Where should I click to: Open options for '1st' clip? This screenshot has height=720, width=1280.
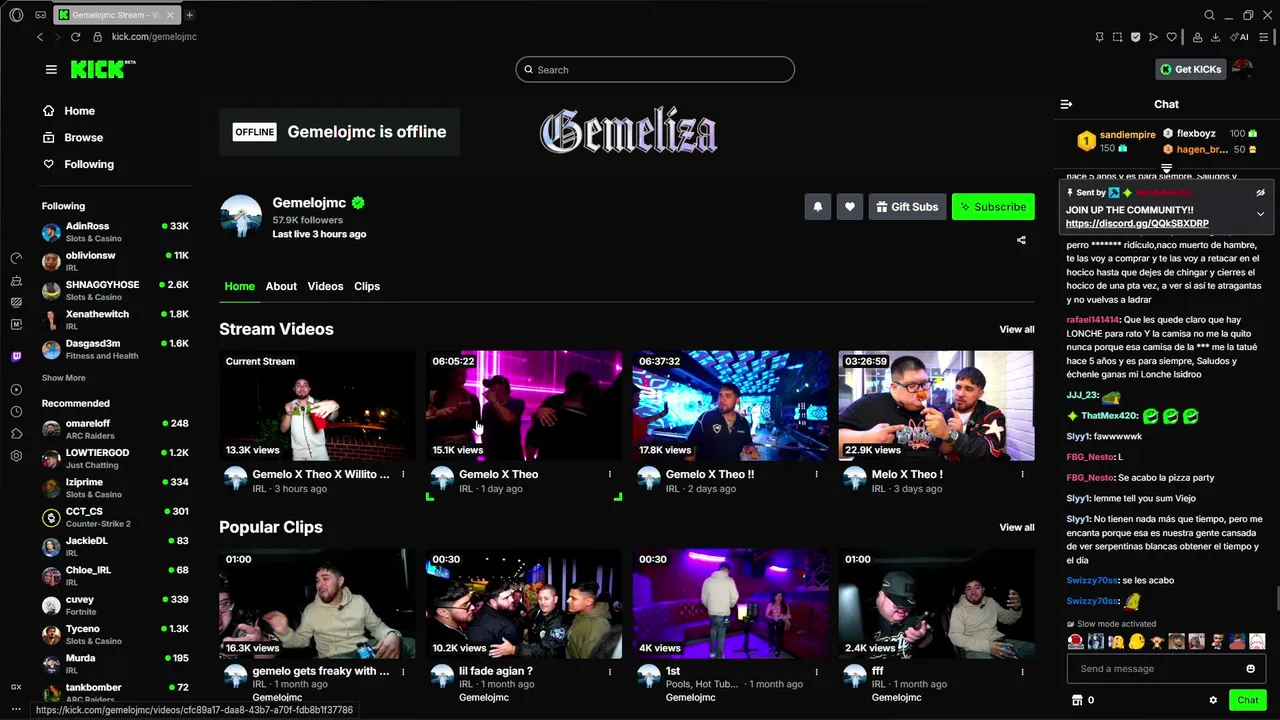tap(816, 671)
